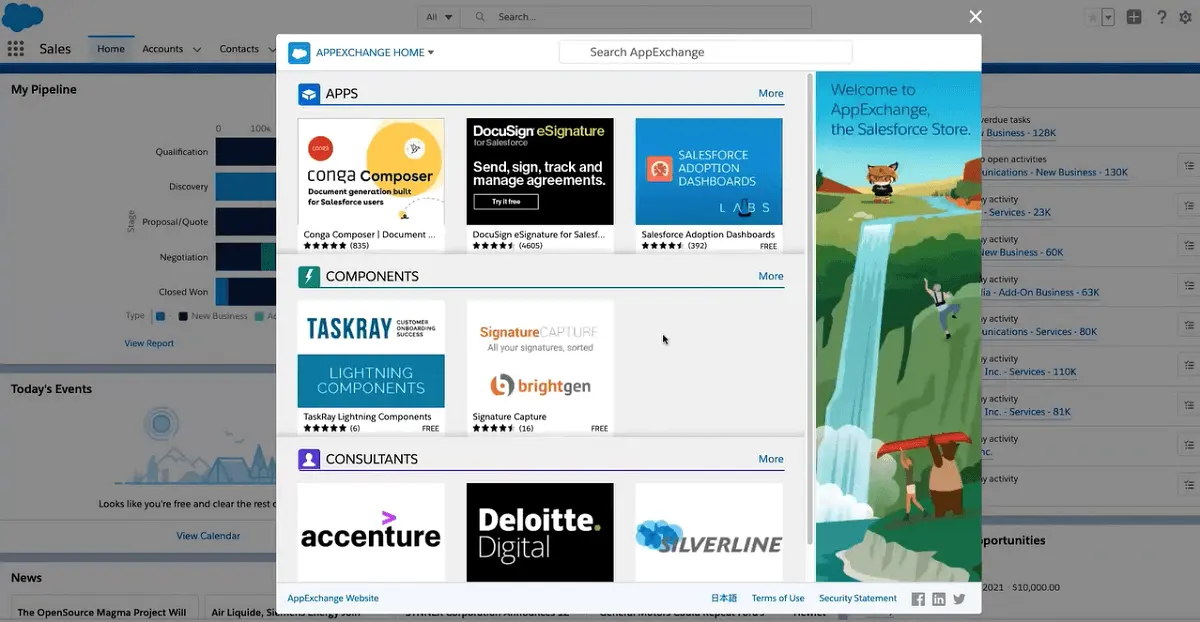Click the list icon beside Services - 110K
Viewport: 1200px width, 622px height.
[x=1189, y=366]
